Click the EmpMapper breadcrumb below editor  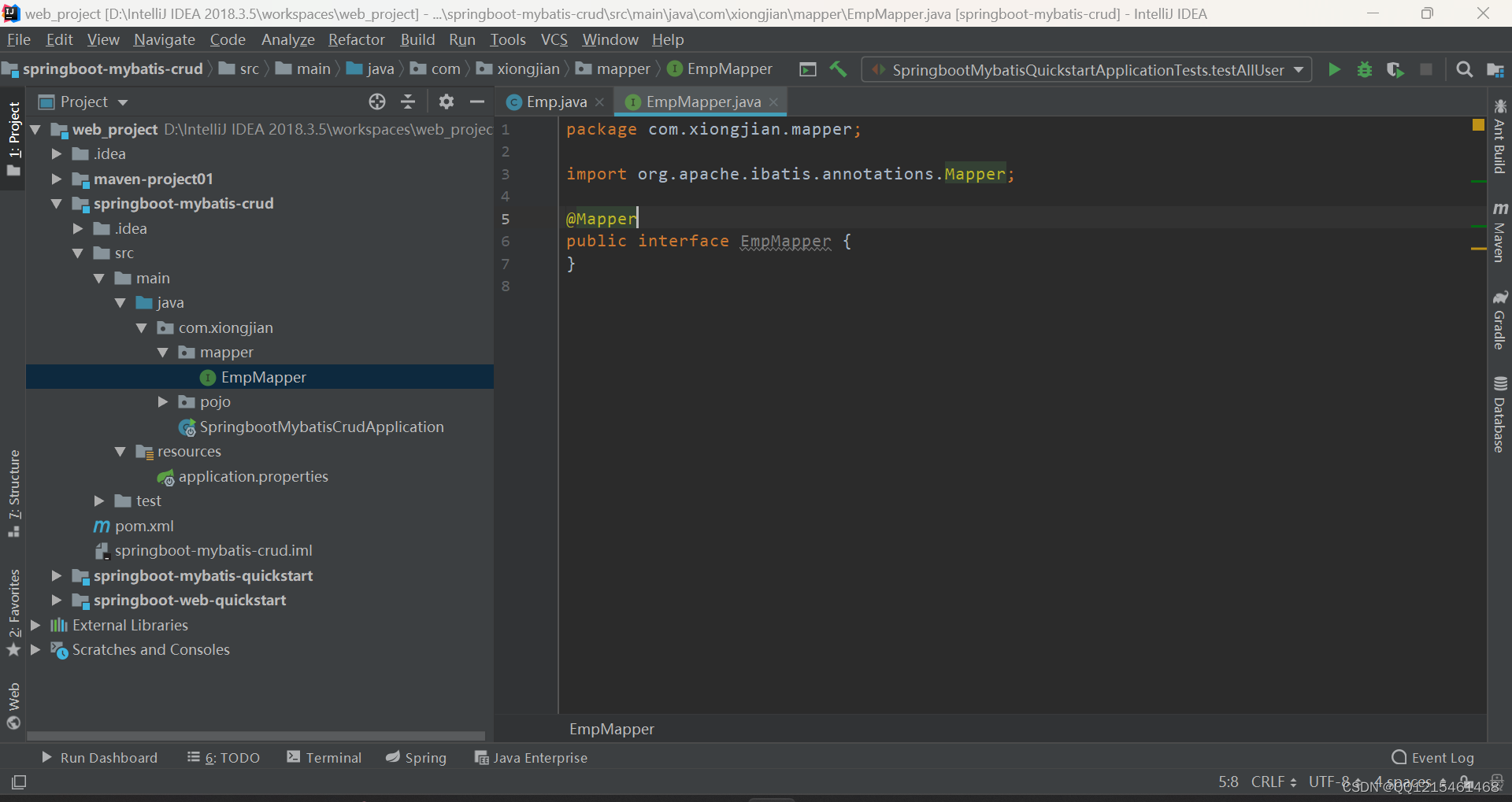612,729
